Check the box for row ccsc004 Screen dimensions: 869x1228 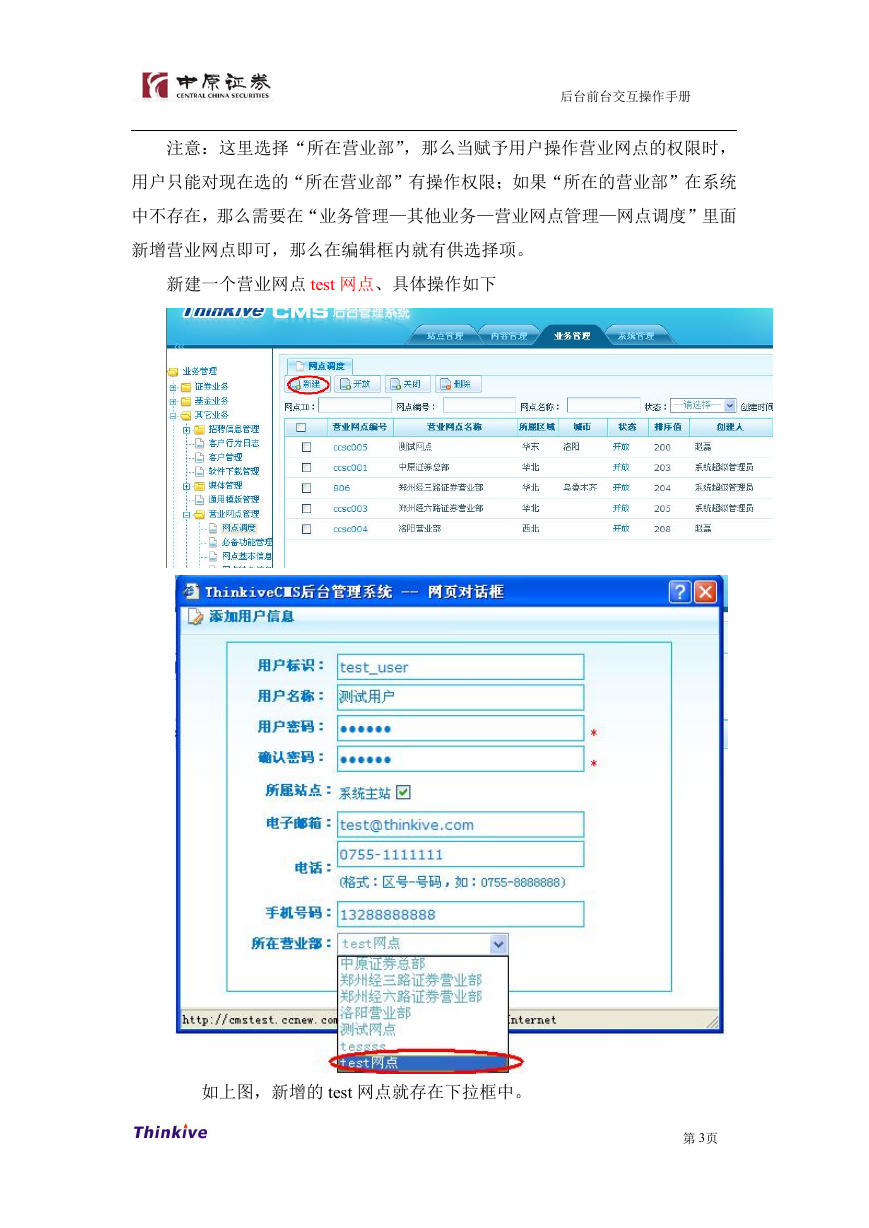tap(307, 528)
